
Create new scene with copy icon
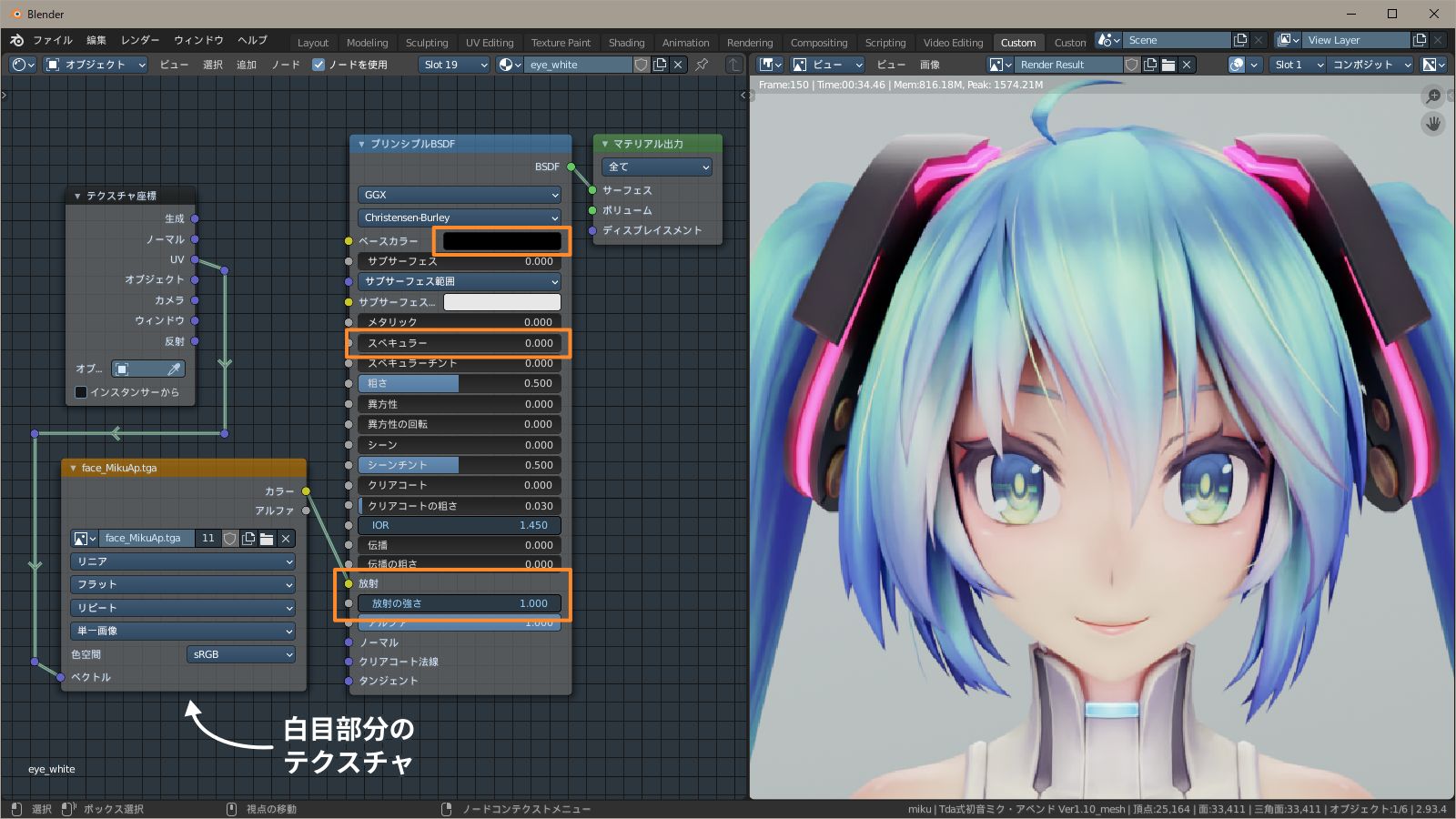click(x=1240, y=40)
